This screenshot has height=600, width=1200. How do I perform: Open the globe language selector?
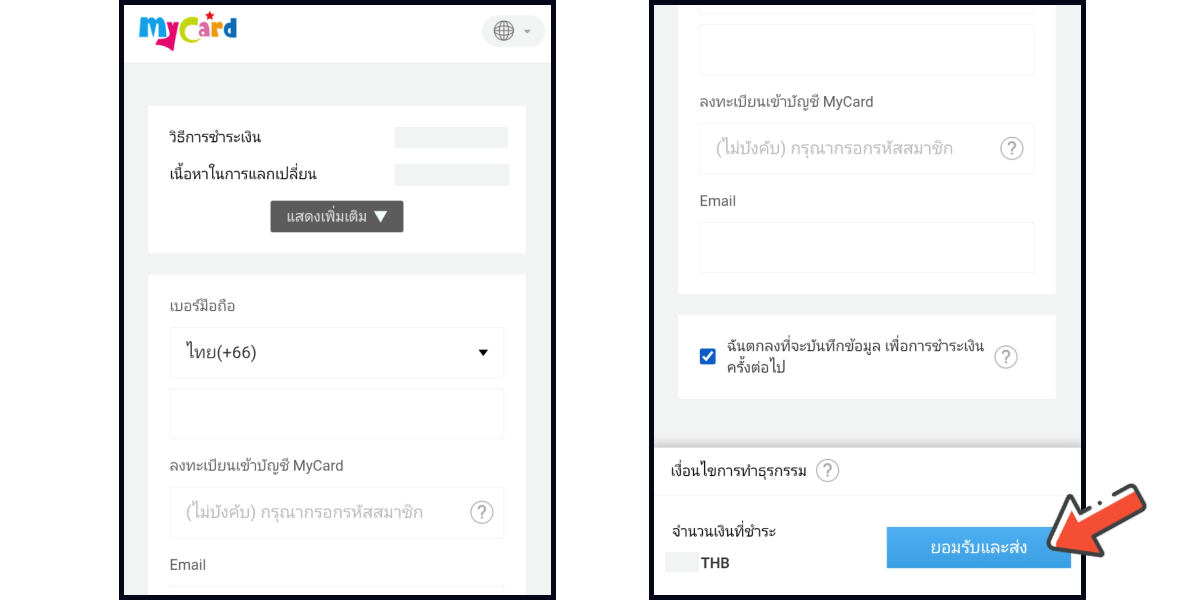click(x=513, y=31)
